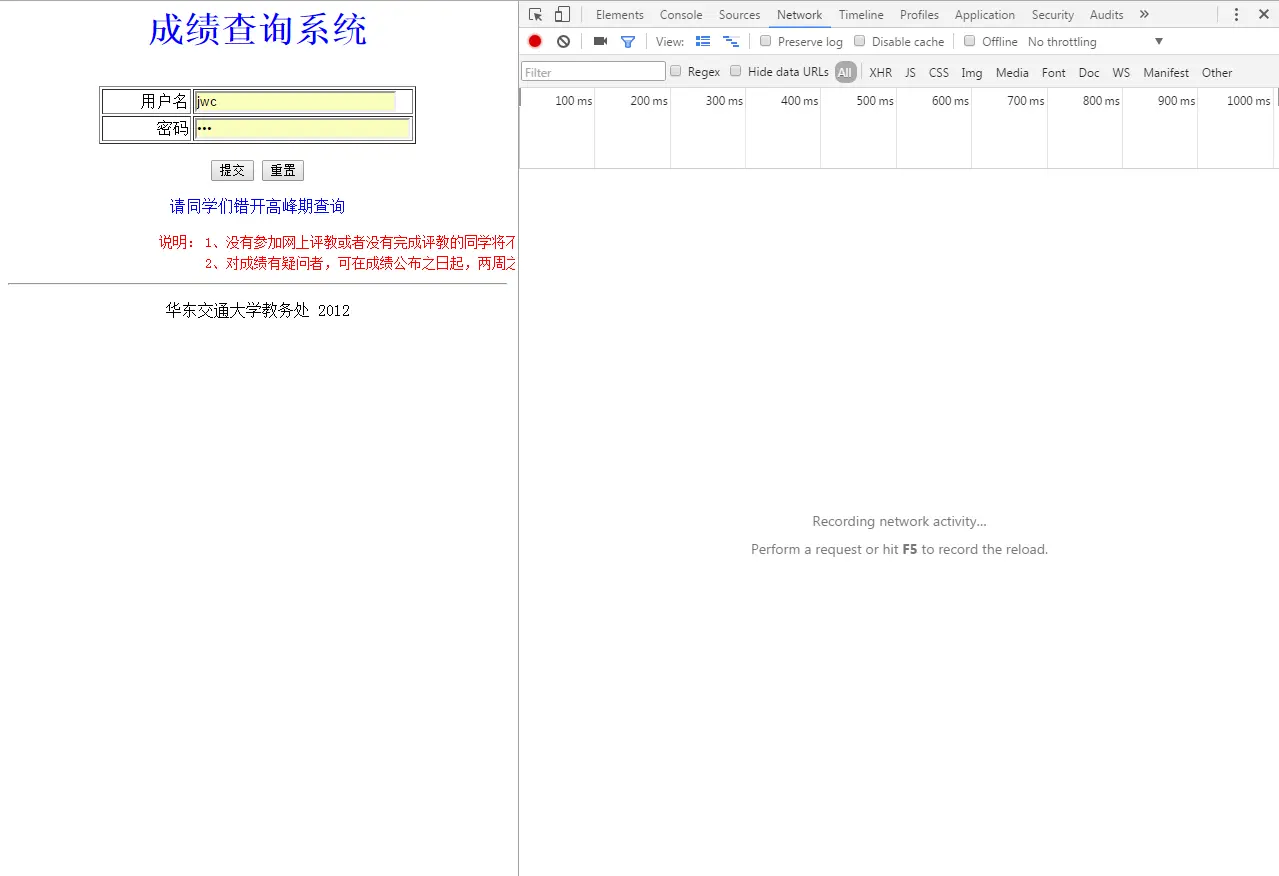Select the inspect element tool in DevTools
This screenshot has width=1279, height=876.
536,14
